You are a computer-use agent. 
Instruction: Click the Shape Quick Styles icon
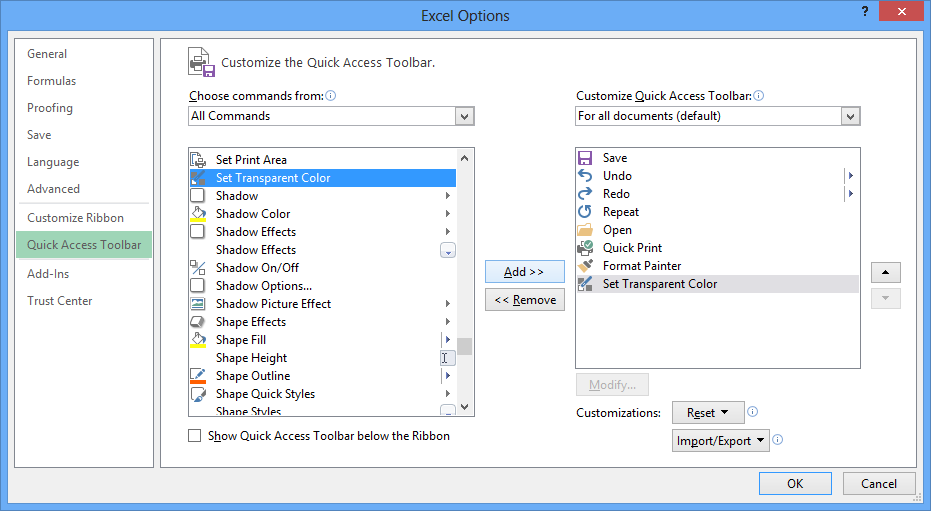click(x=198, y=394)
